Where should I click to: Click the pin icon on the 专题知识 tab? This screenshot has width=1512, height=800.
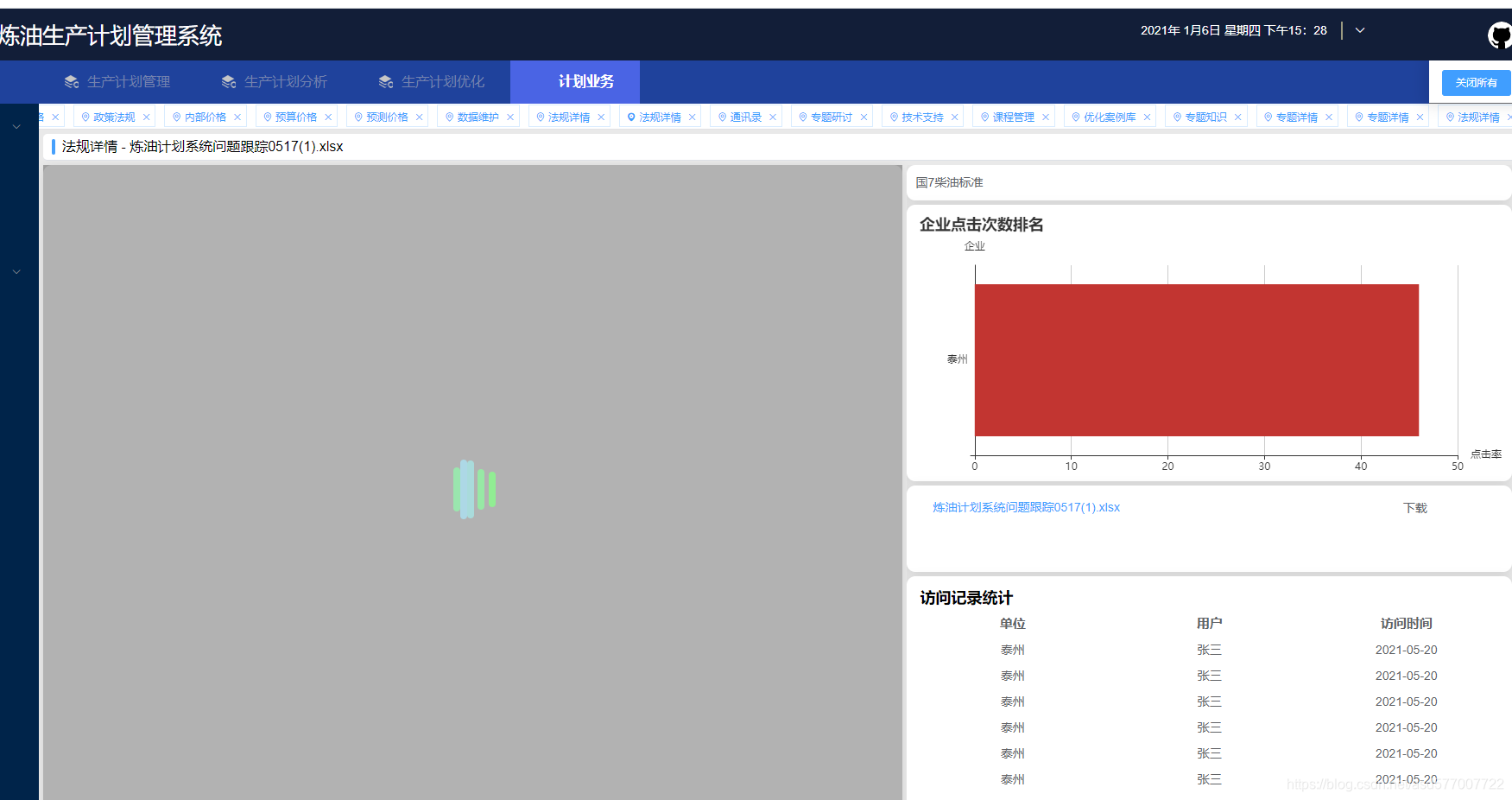[x=1177, y=117]
